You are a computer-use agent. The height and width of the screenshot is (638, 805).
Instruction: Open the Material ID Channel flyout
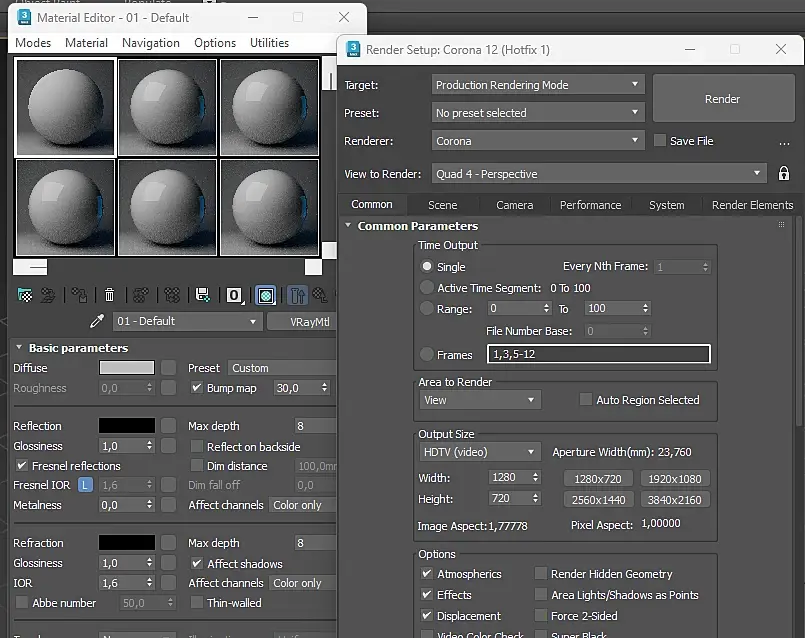click(x=235, y=295)
